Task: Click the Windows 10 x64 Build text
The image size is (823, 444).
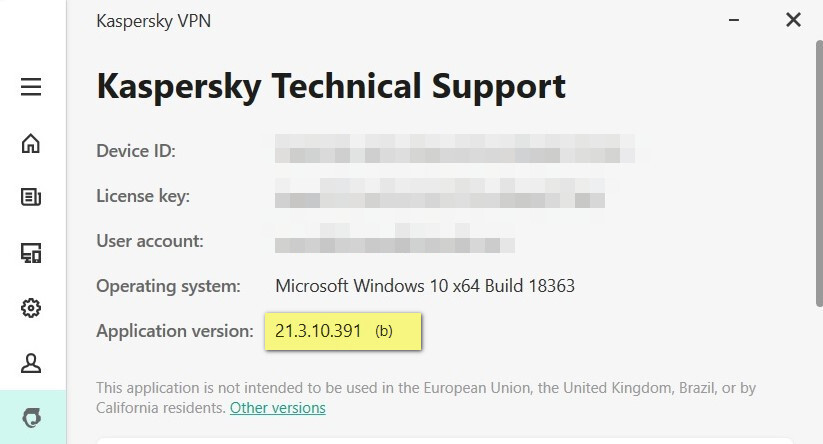Action: (x=425, y=286)
